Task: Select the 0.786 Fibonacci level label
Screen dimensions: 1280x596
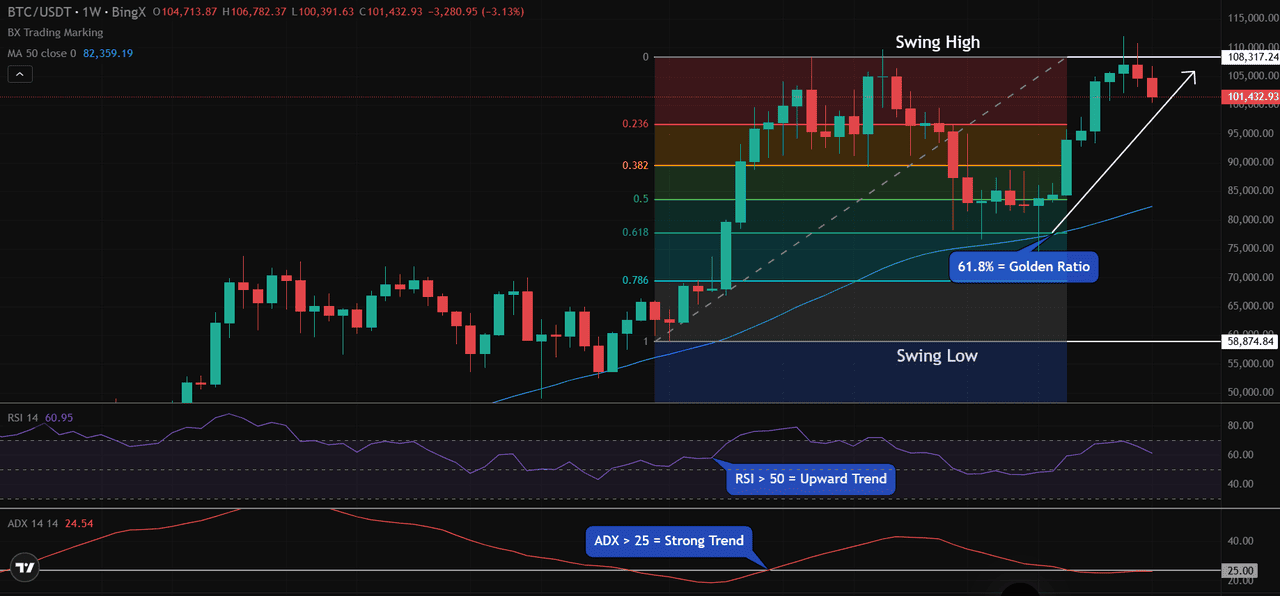Action: pyautogui.click(x=635, y=281)
